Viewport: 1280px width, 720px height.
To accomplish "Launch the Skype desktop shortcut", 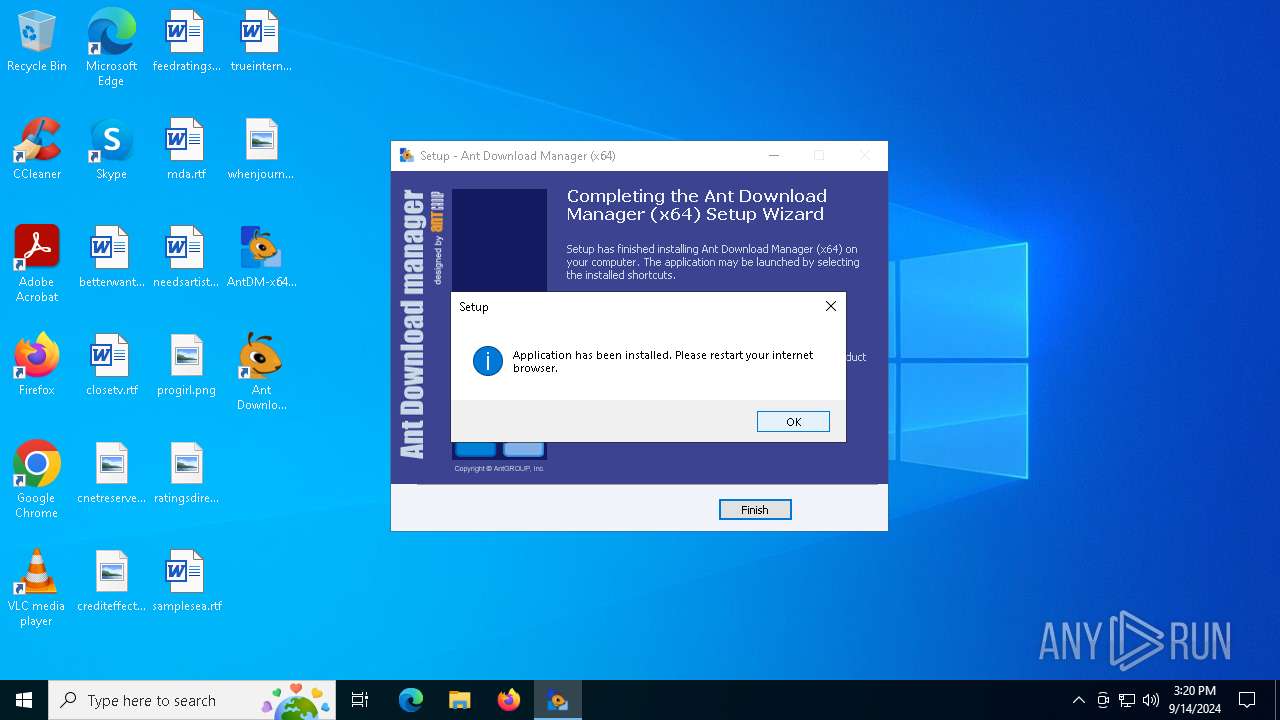I will 111,150.
